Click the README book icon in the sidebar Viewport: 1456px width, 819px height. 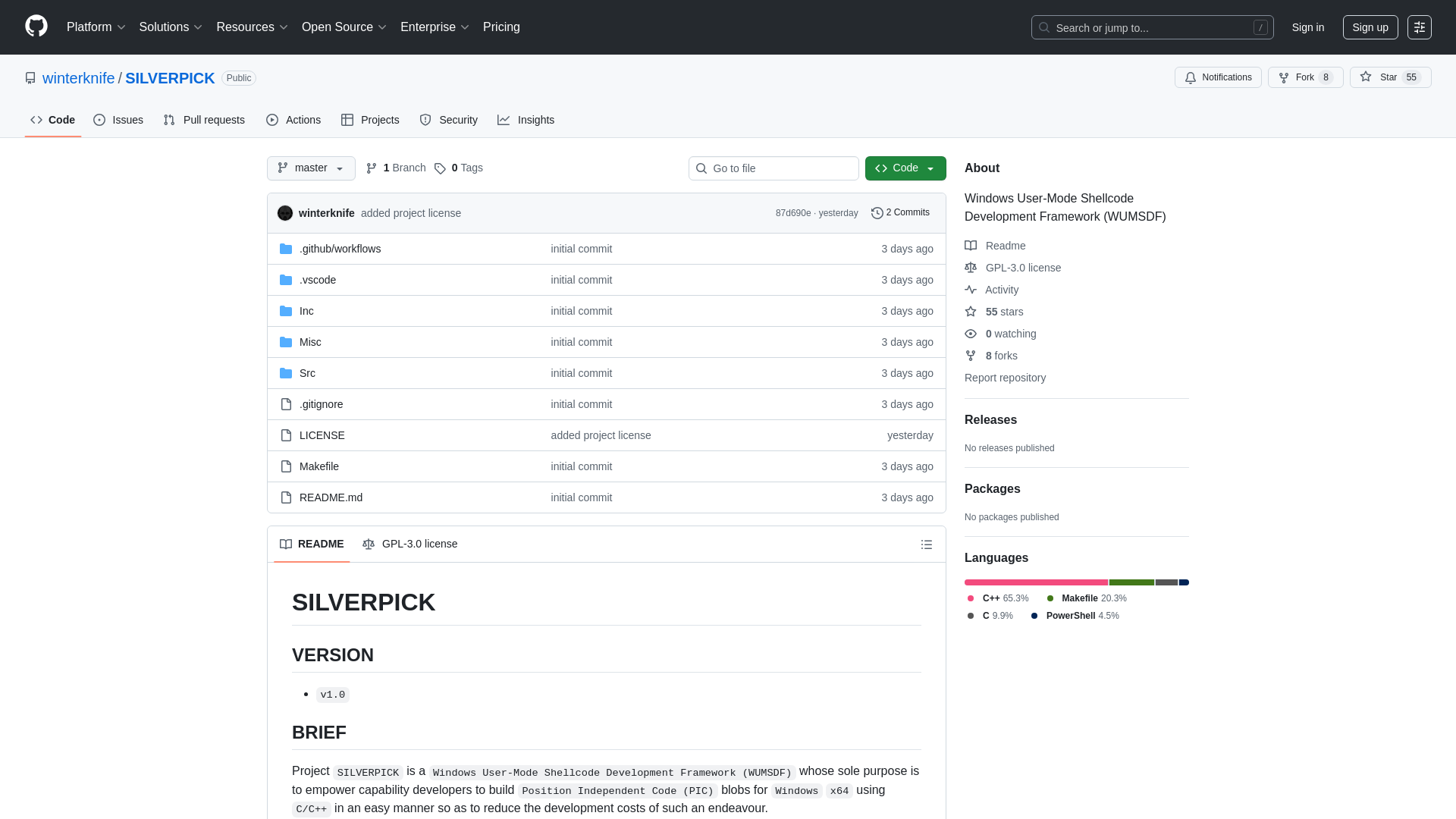971,246
